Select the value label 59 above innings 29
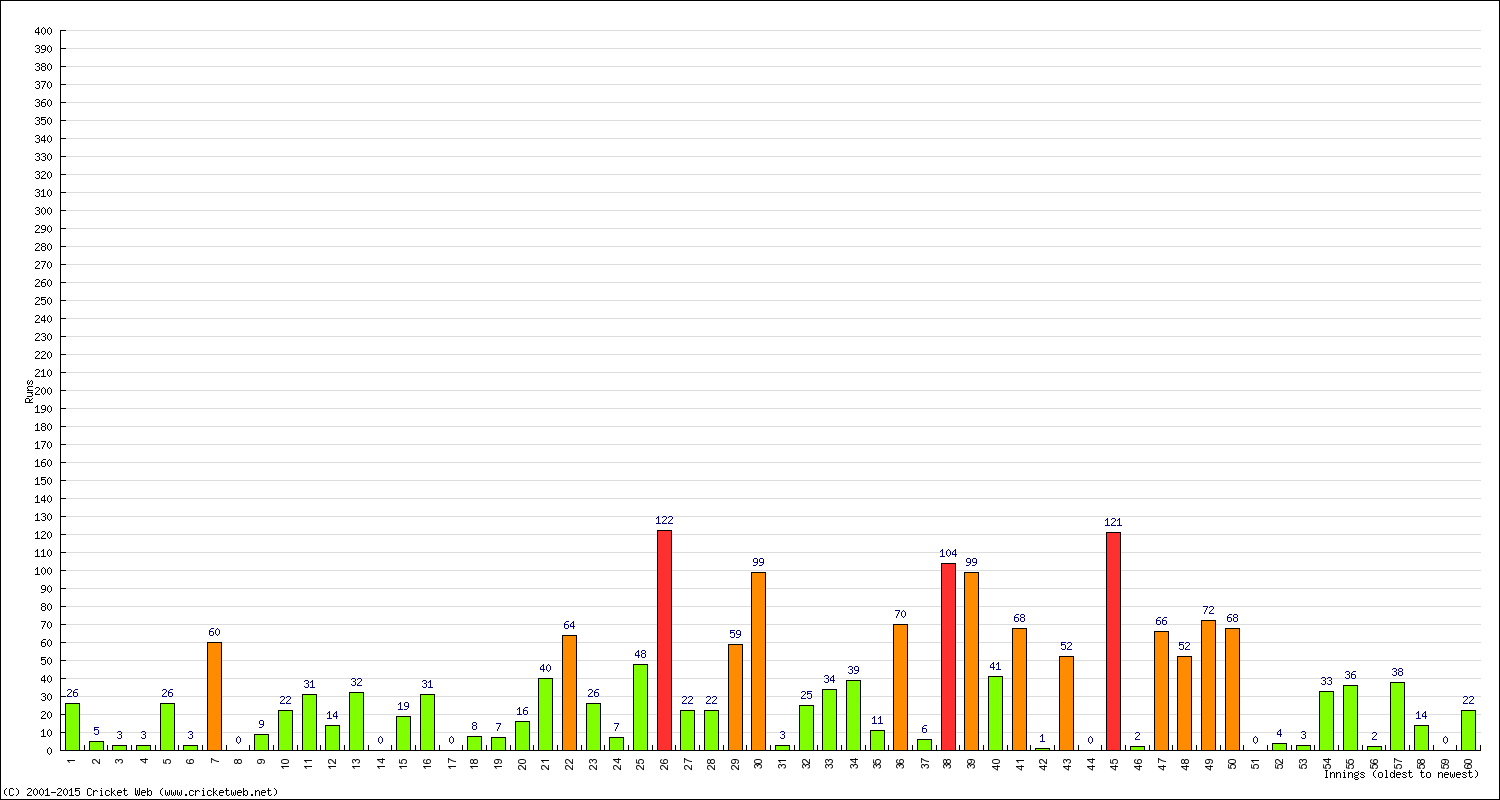This screenshot has width=1500, height=800. click(735, 634)
